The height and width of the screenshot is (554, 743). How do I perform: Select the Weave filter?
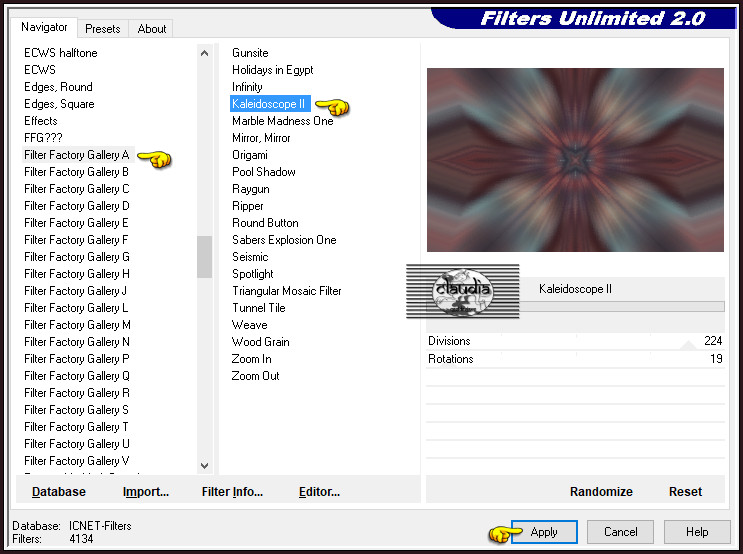tap(249, 325)
